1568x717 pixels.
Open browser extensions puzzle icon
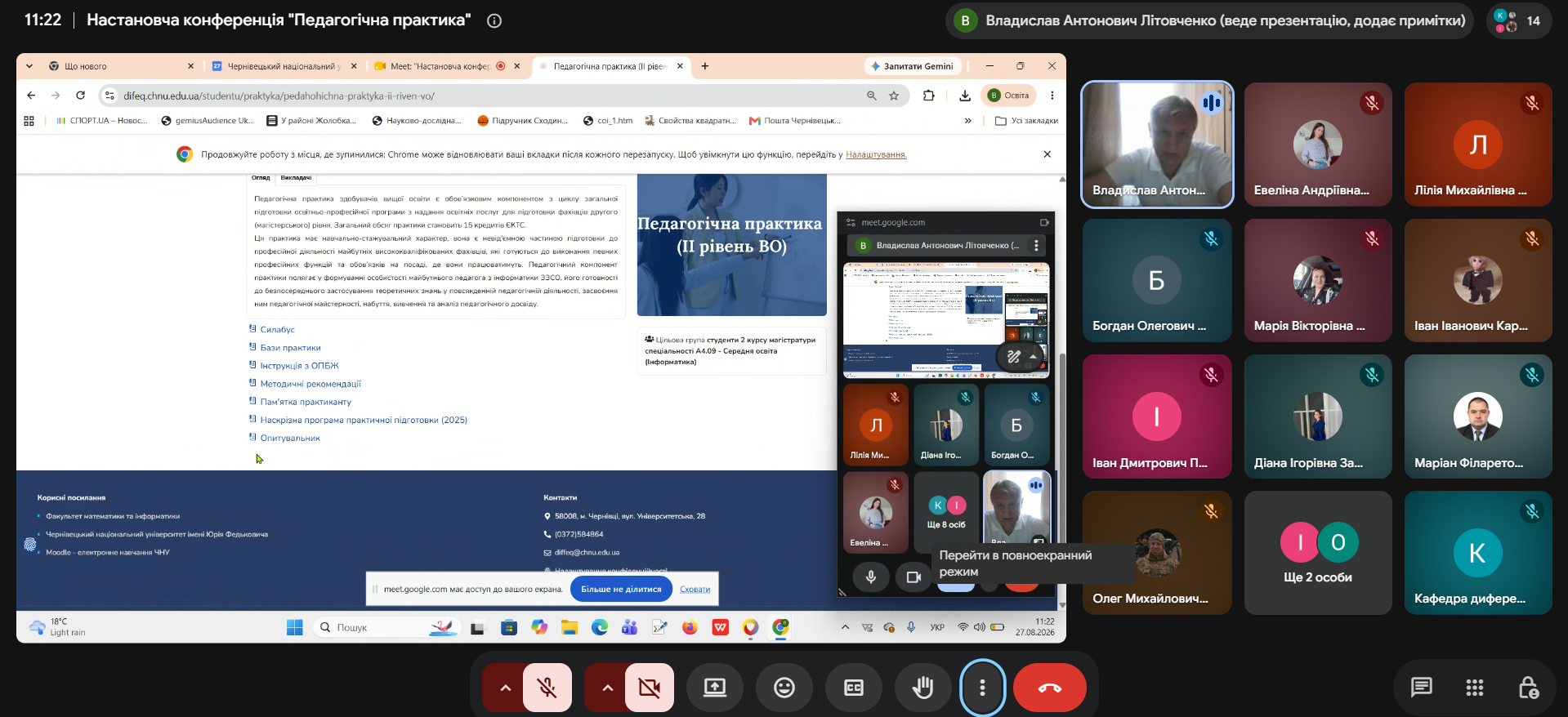point(929,96)
